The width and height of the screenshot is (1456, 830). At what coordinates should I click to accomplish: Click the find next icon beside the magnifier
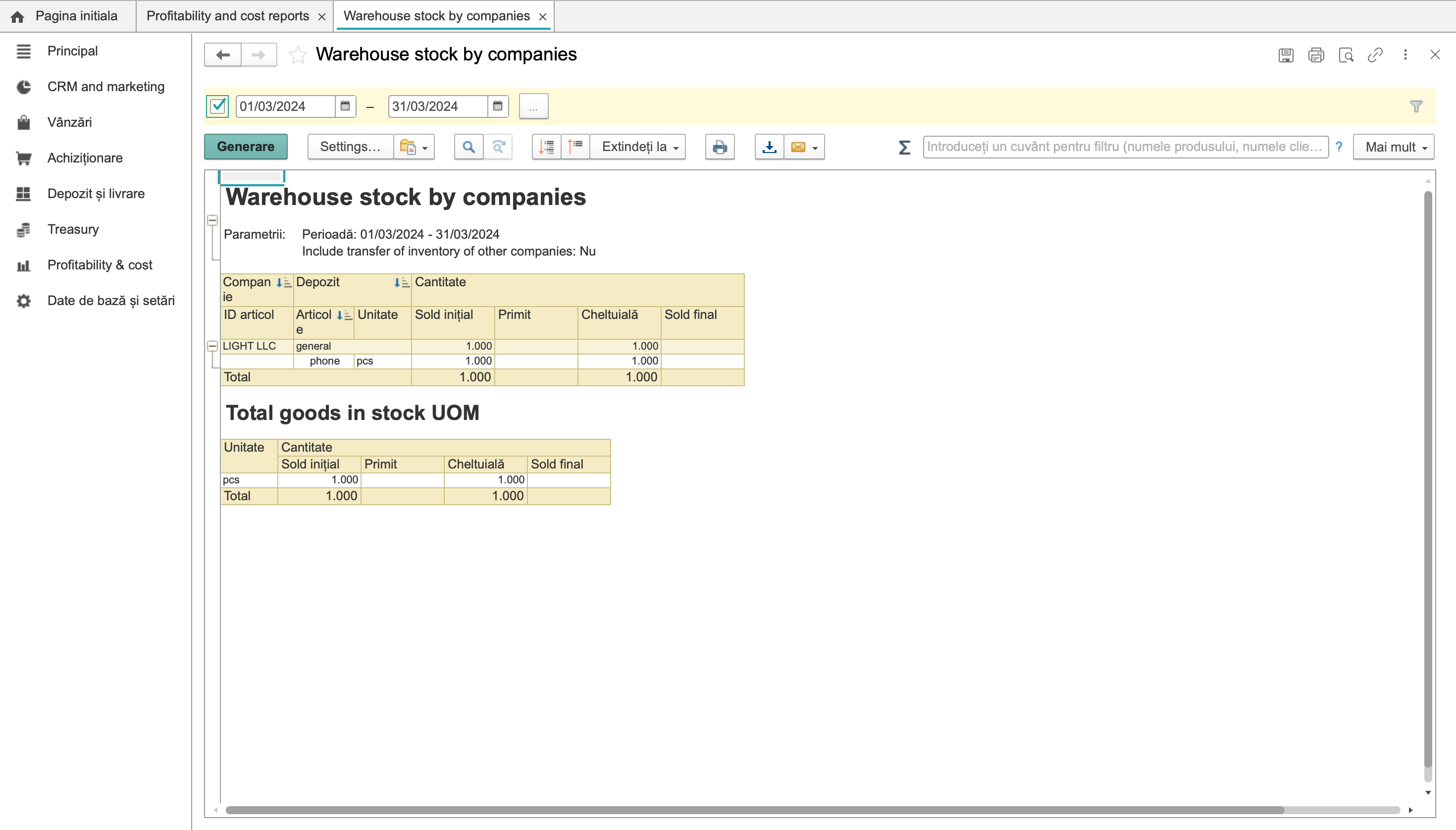click(498, 147)
